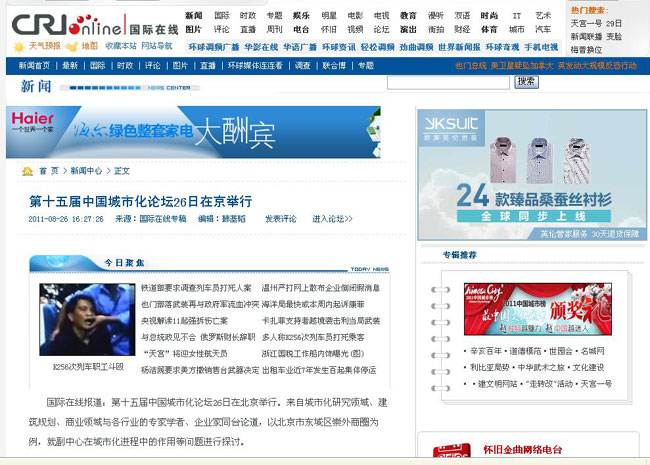
Task: Open 辛亥百年 special topic link
Action: pos(486,351)
